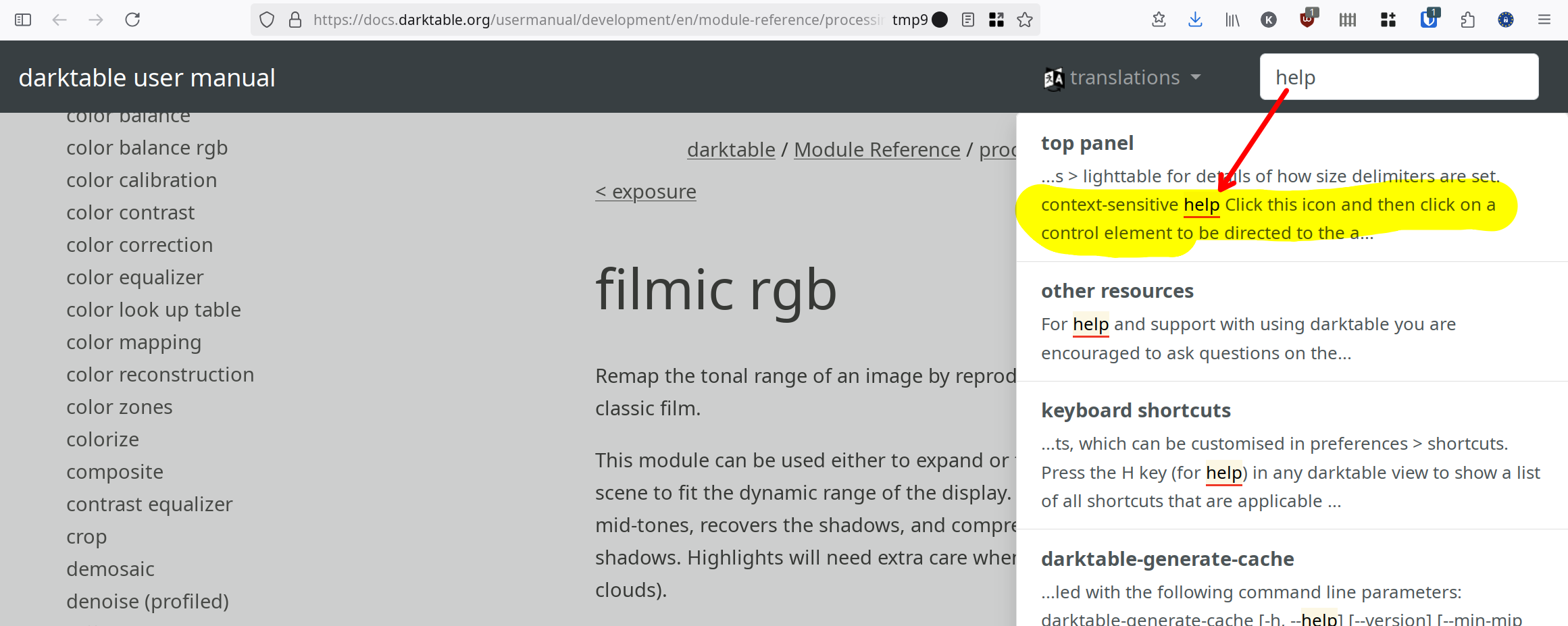Open the Firefox hamburger application menu
The height and width of the screenshot is (626, 1568).
(x=1544, y=20)
